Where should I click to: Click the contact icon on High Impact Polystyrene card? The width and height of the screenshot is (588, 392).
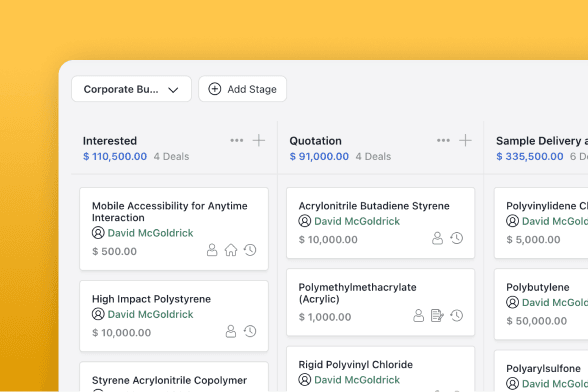(x=231, y=331)
